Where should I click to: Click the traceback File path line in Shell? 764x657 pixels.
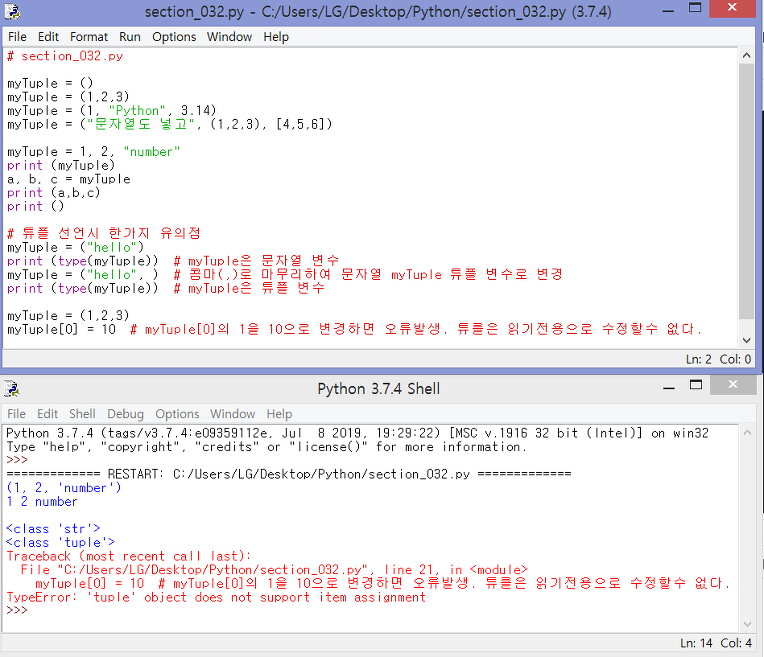pos(274,569)
